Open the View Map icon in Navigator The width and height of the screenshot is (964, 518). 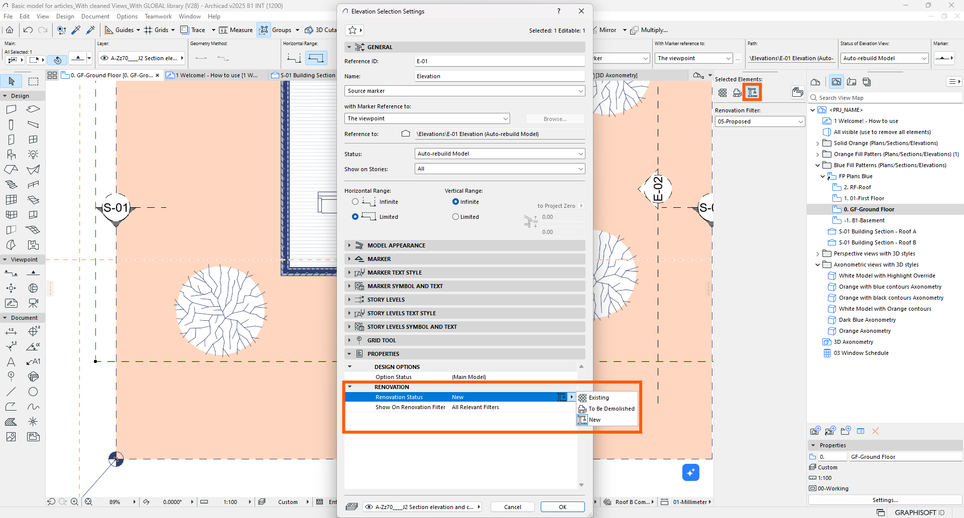pyautogui.click(x=836, y=82)
